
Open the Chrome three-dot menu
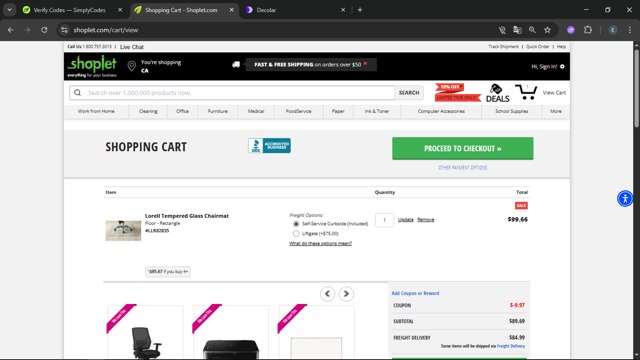(x=630, y=30)
